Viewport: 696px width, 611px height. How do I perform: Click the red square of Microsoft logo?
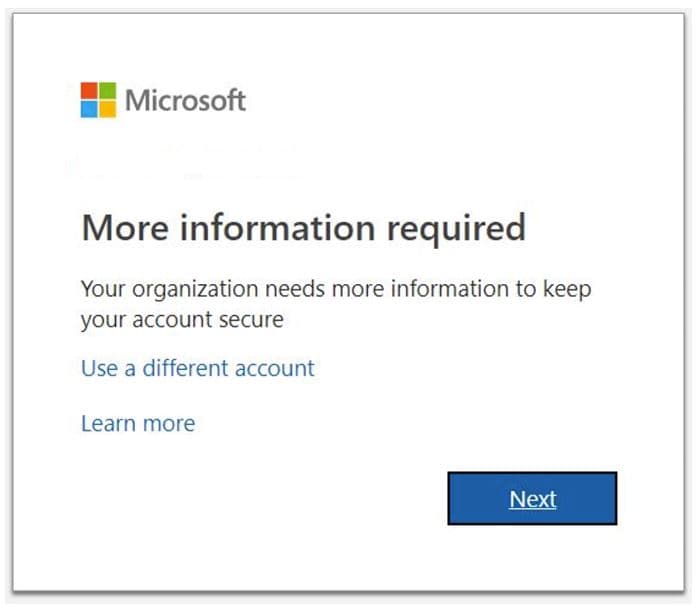pos(89,90)
